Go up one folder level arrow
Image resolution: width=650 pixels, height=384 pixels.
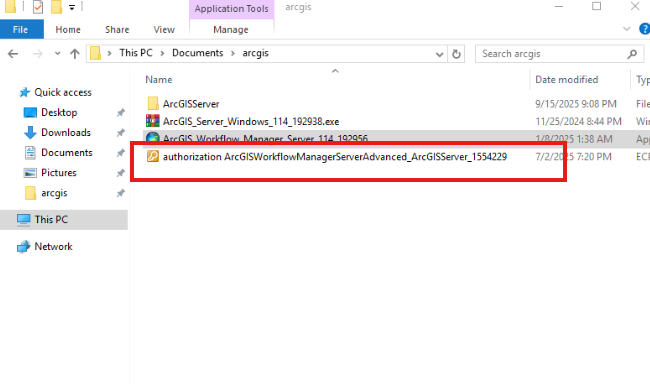[x=75, y=54]
